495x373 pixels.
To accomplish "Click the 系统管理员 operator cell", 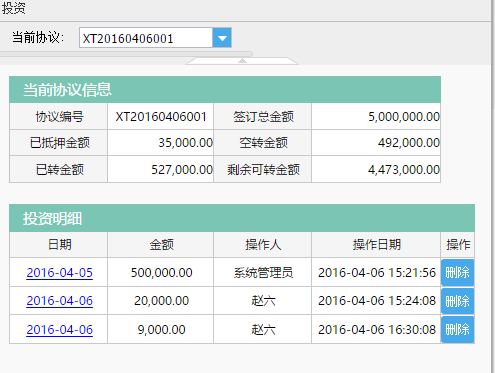I will pos(263,273).
